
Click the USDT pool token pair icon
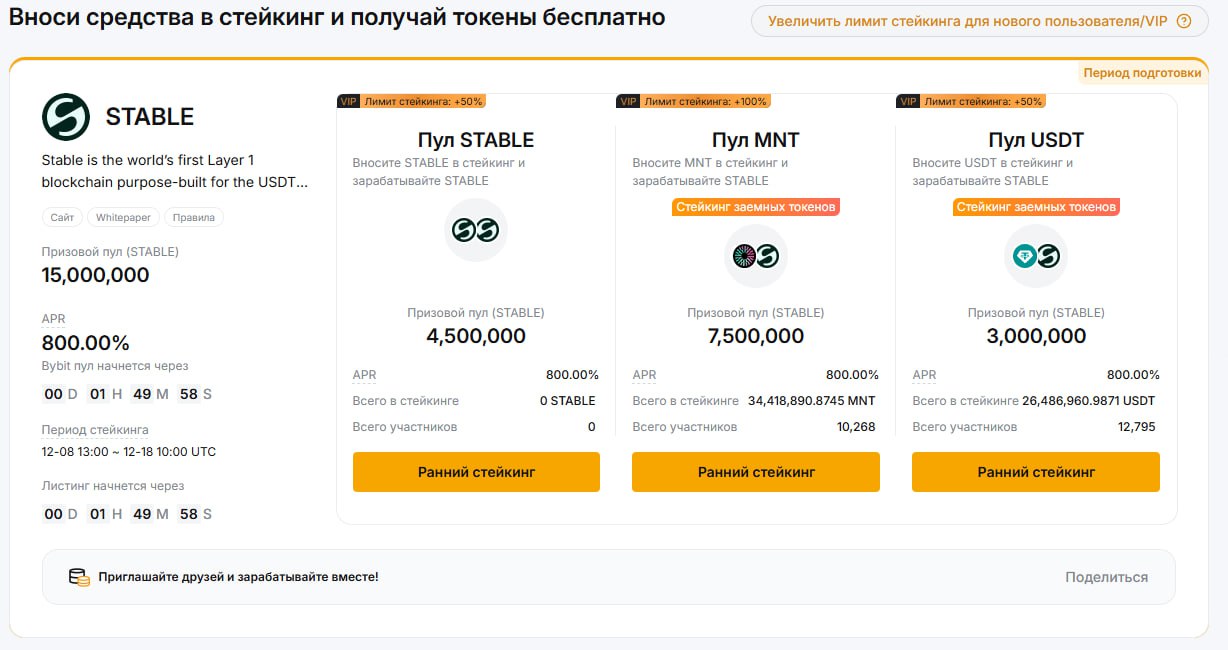pyautogui.click(x=1035, y=256)
